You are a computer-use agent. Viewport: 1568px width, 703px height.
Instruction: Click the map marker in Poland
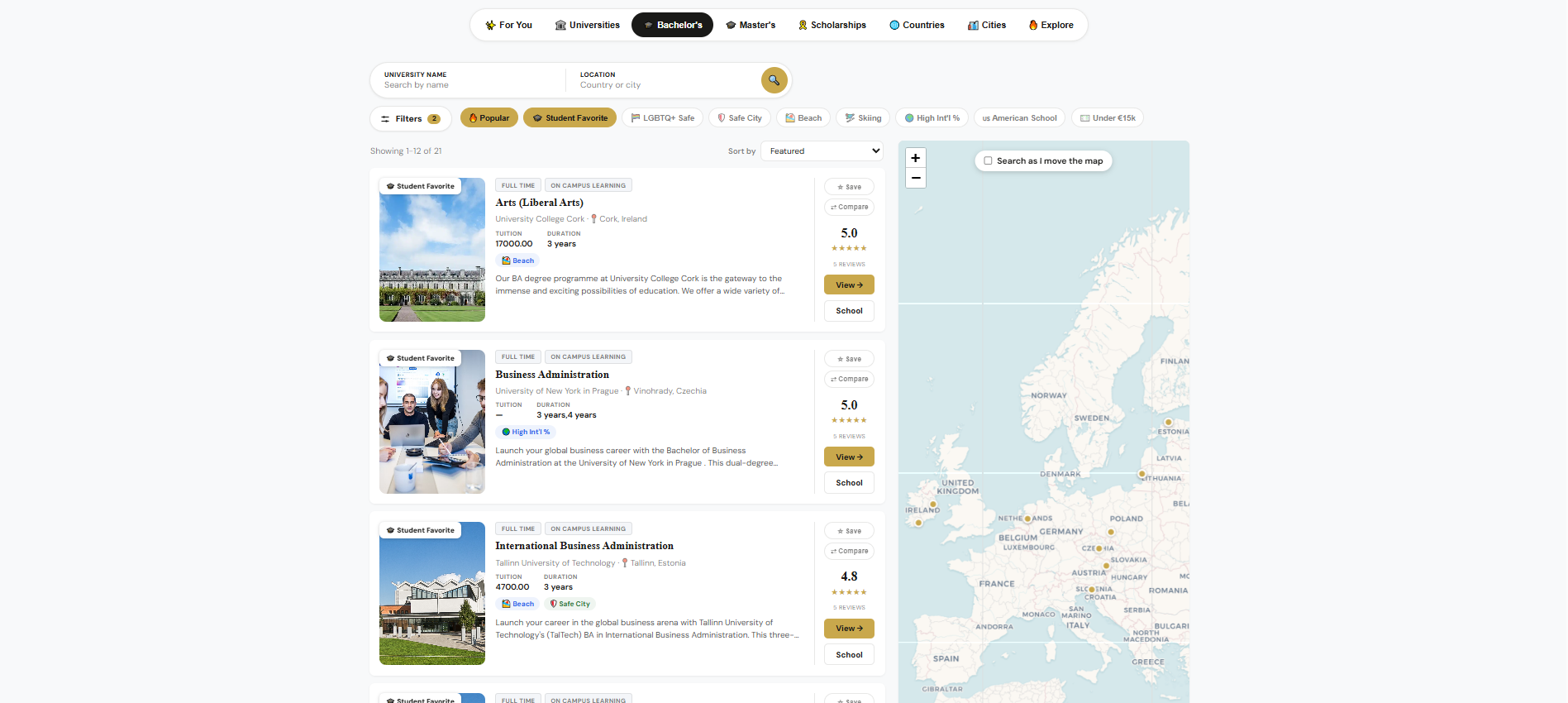pyautogui.click(x=1111, y=532)
